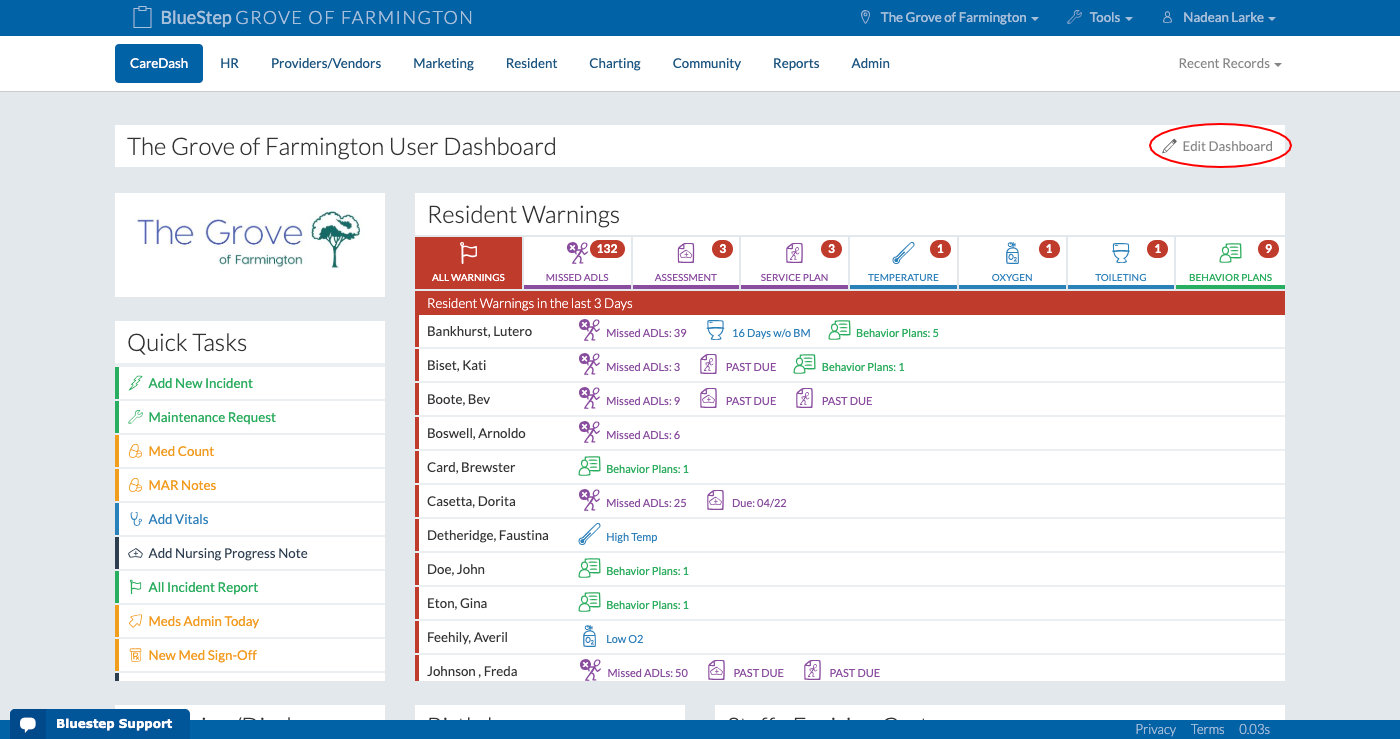Click the "Missed ADLs: 25" warning text
This screenshot has width=1400, height=739.
tap(646, 503)
